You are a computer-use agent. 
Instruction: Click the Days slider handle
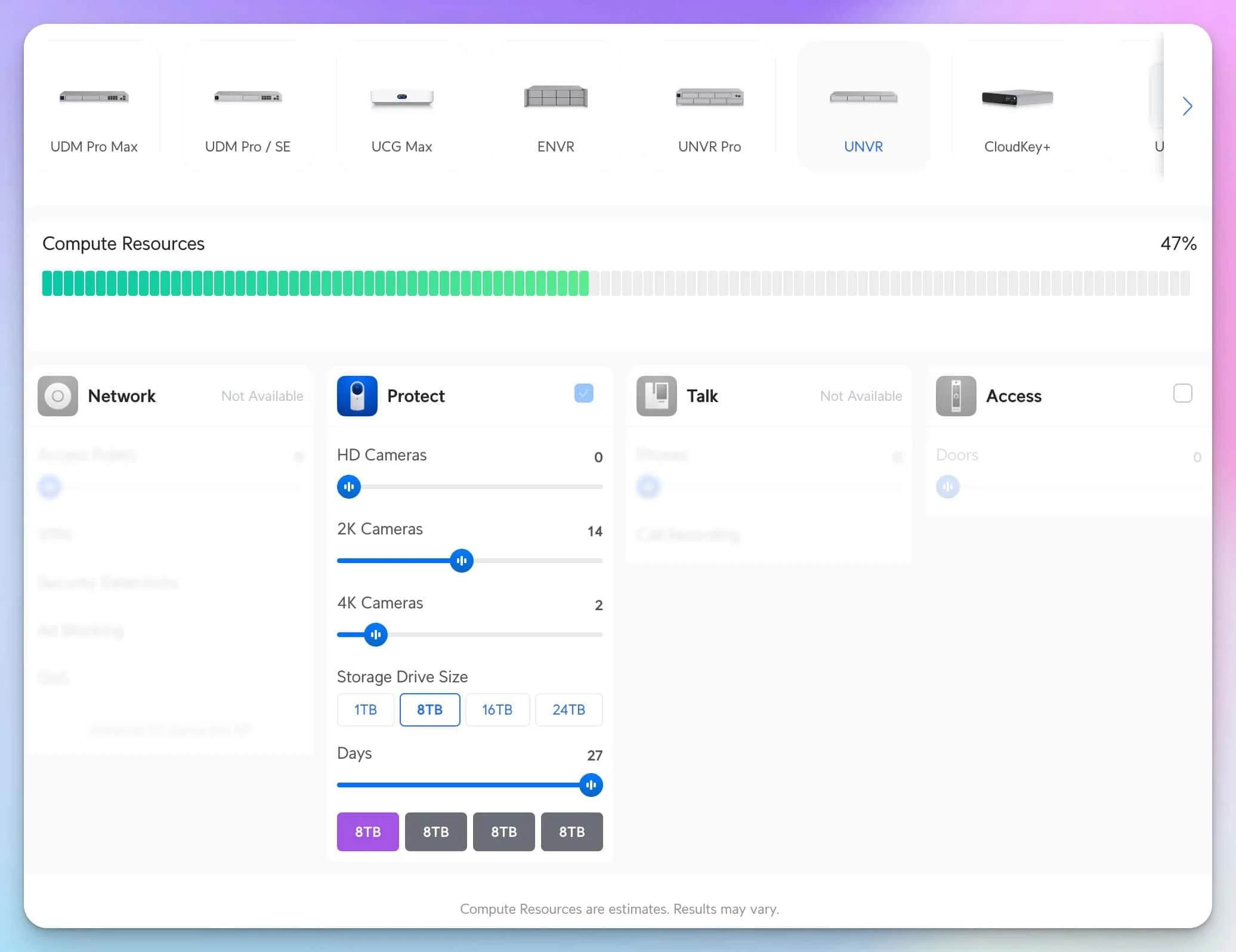591,785
